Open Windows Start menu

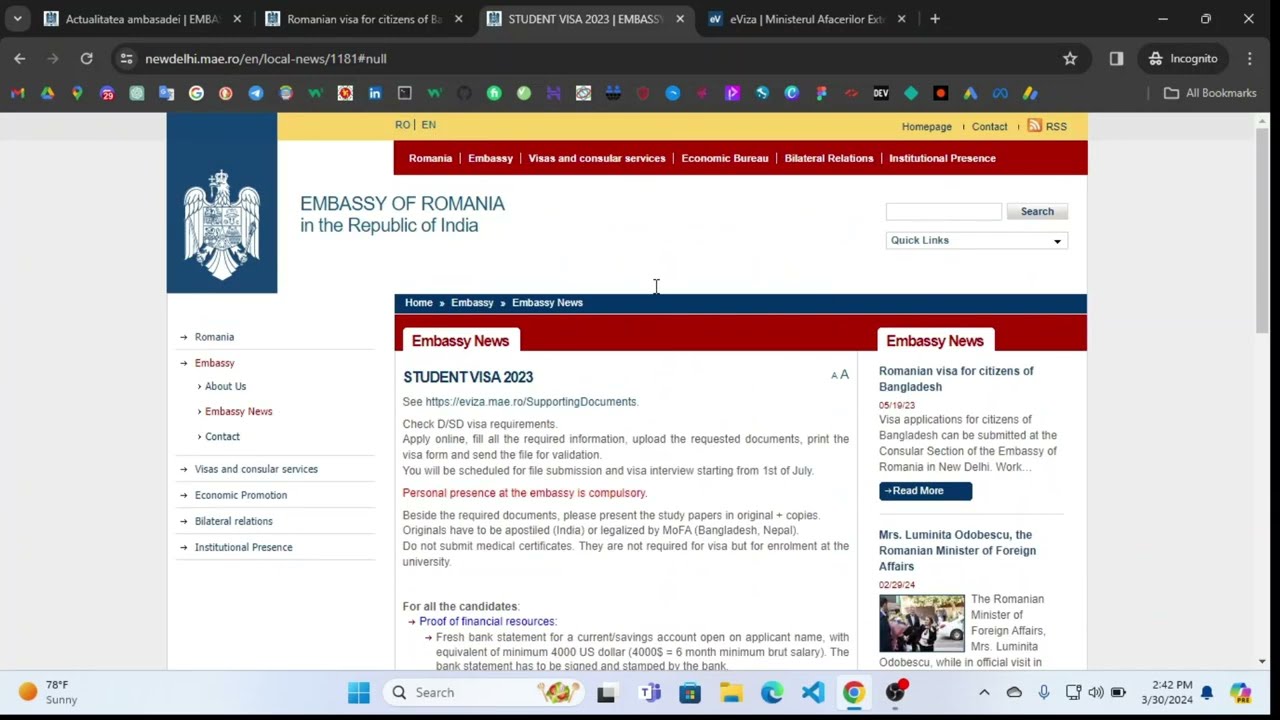358,692
